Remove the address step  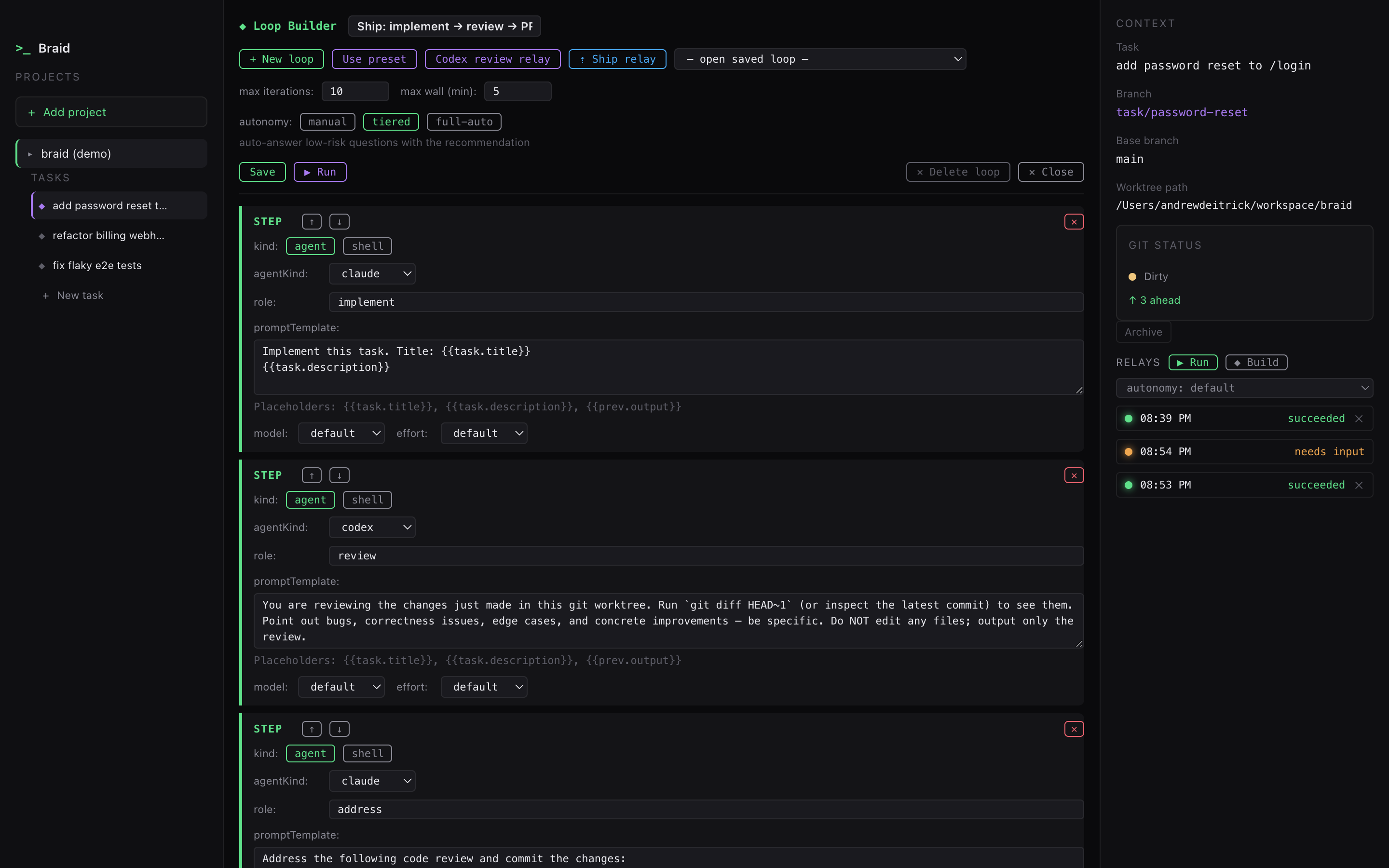1074,729
